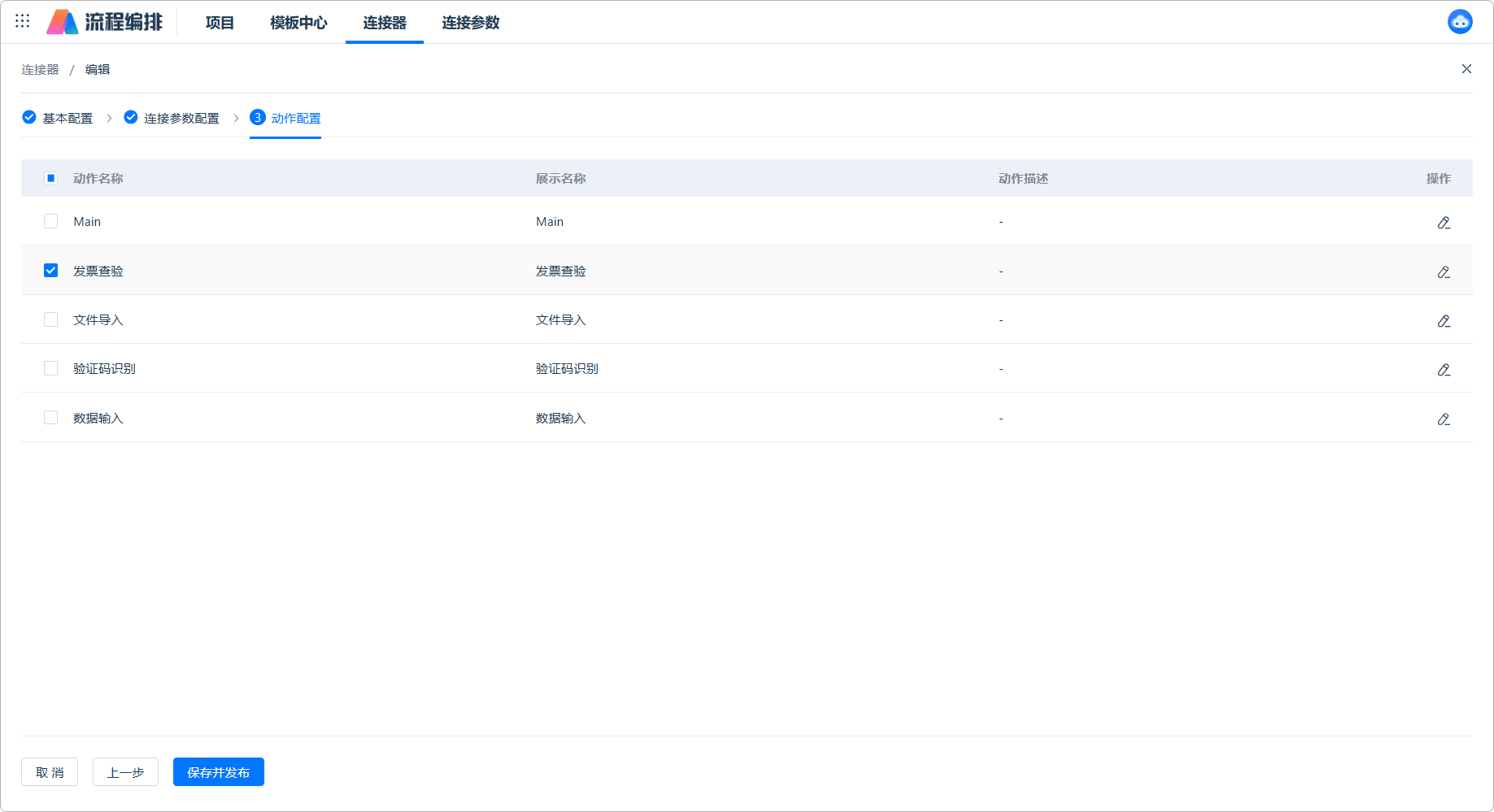Edit the 文件导入 action row
This screenshot has height=812, width=1494.
(x=1443, y=321)
